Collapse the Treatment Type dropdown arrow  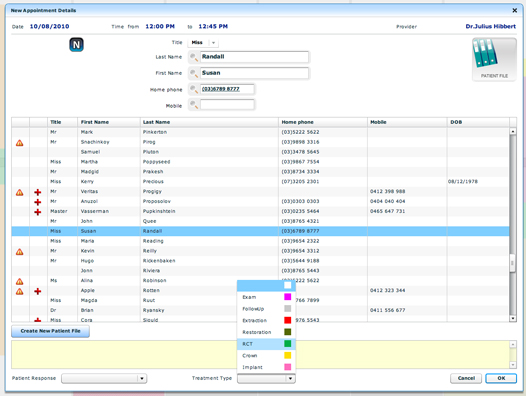point(290,379)
